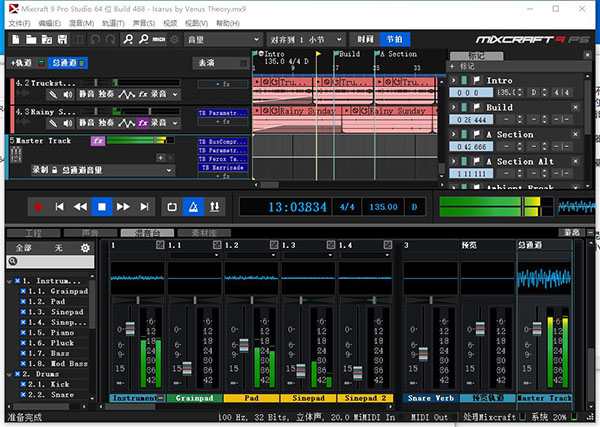Switch the timeline to time mode

click(x=365, y=39)
